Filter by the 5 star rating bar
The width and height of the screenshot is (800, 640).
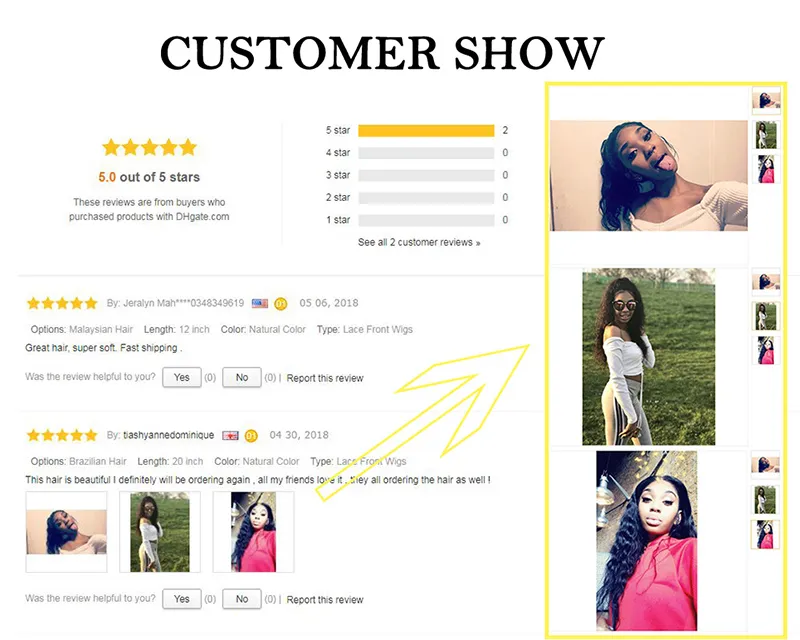tap(426, 131)
